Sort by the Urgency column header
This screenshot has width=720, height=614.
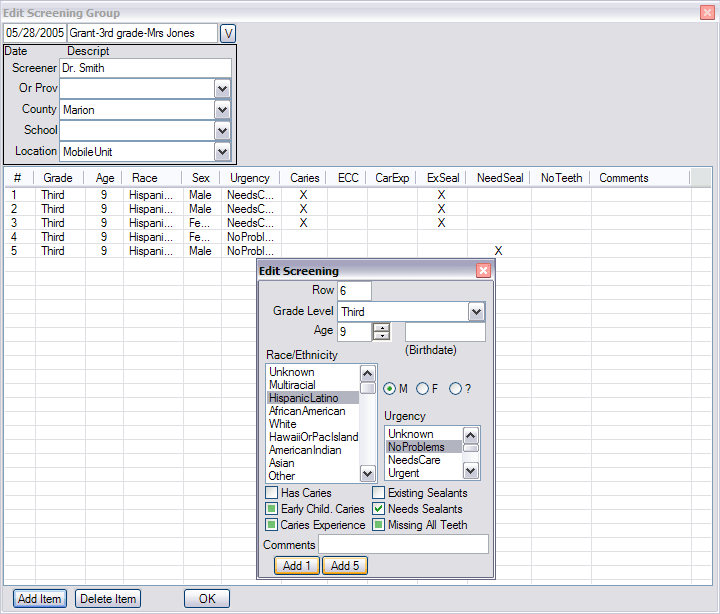click(x=249, y=178)
